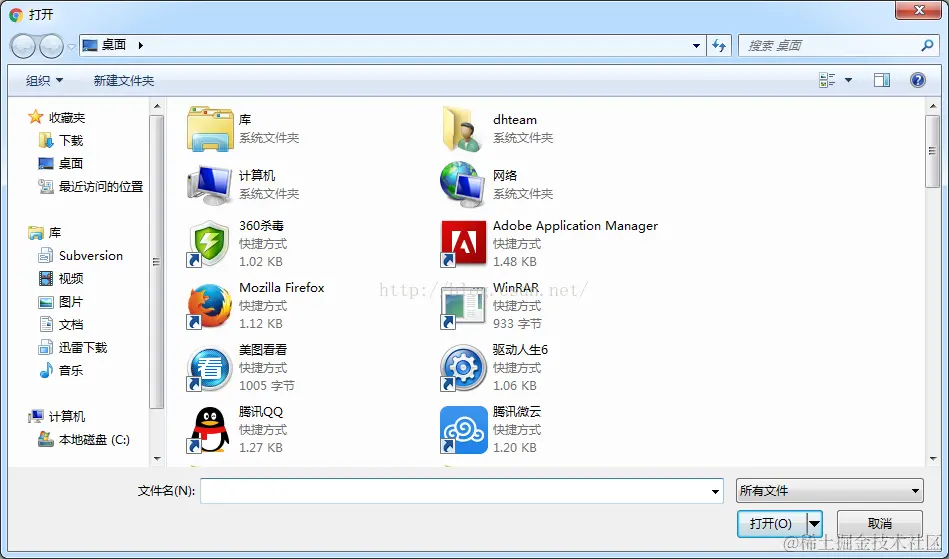Click the 搜索 桌面 search box
The width and height of the screenshot is (949, 559).
[837, 45]
